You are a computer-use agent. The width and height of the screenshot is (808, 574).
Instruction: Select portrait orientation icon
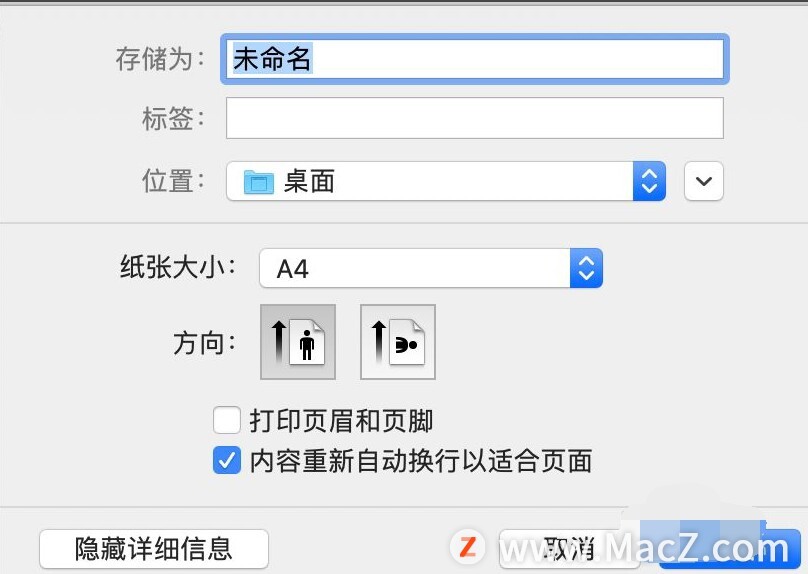click(x=298, y=342)
